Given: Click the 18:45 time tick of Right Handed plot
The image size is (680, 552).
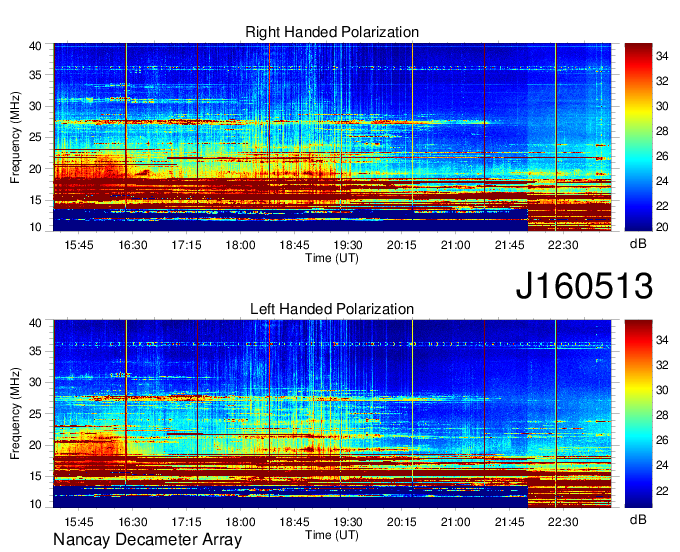Looking at the screenshot, I should click(x=294, y=245).
